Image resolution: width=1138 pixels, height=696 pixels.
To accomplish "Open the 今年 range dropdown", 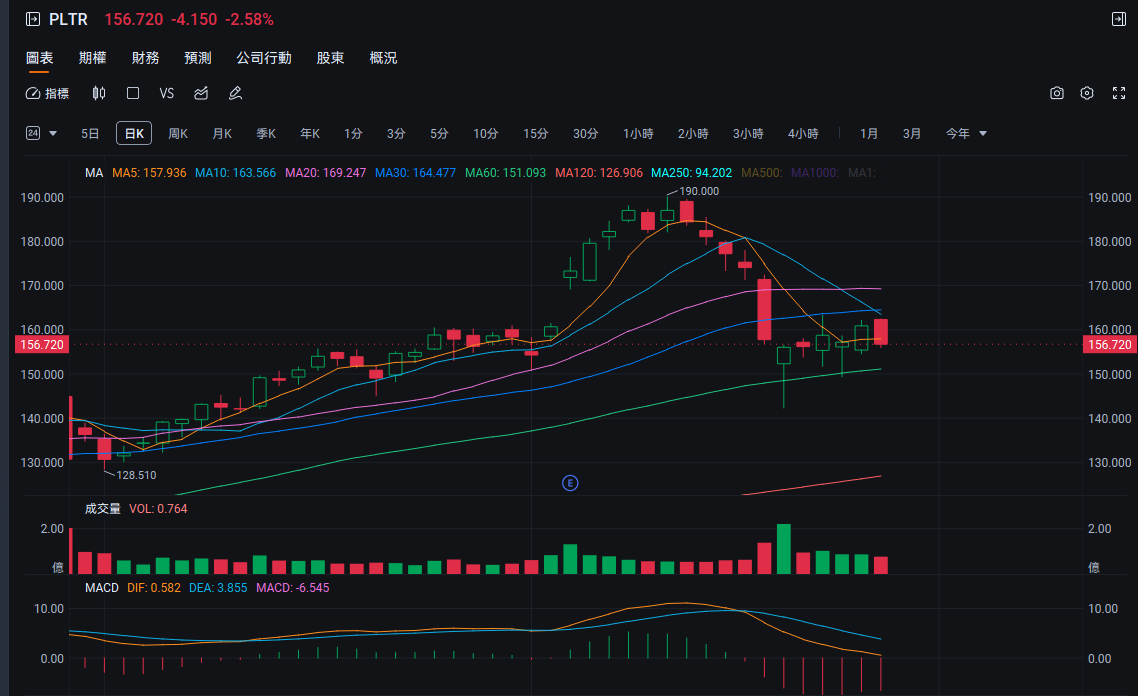I will coord(966,133).
